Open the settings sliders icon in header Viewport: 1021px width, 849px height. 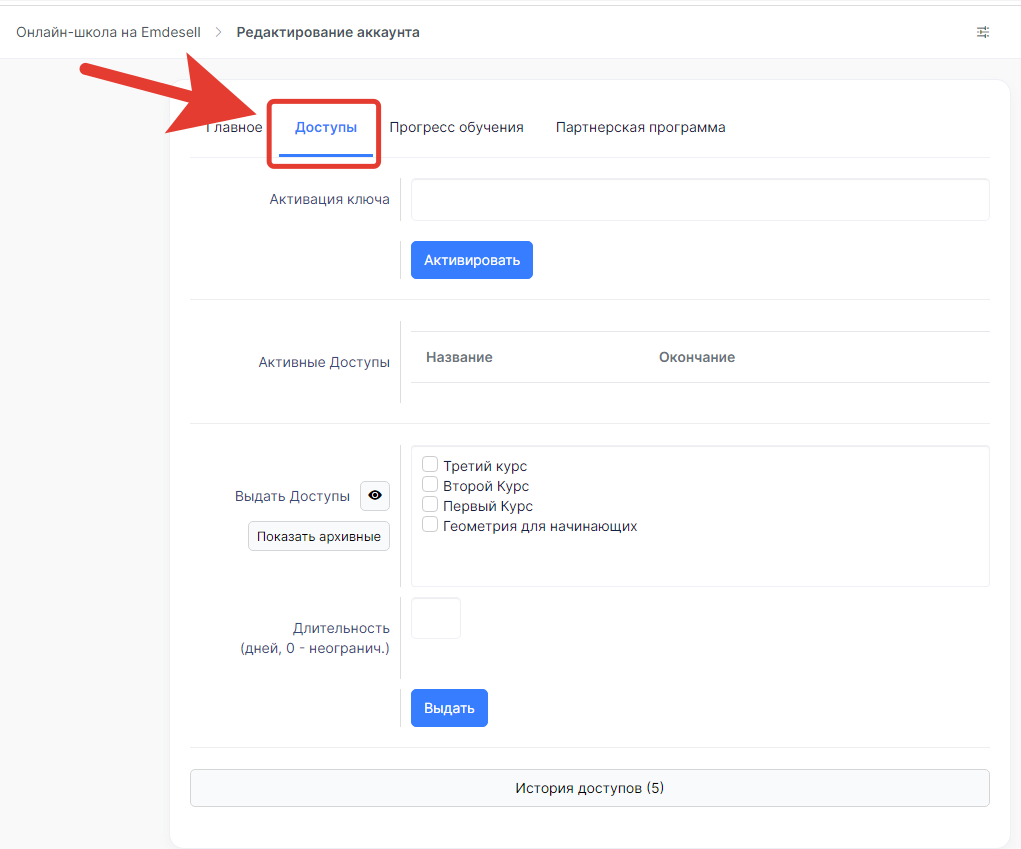click(983, 32)
